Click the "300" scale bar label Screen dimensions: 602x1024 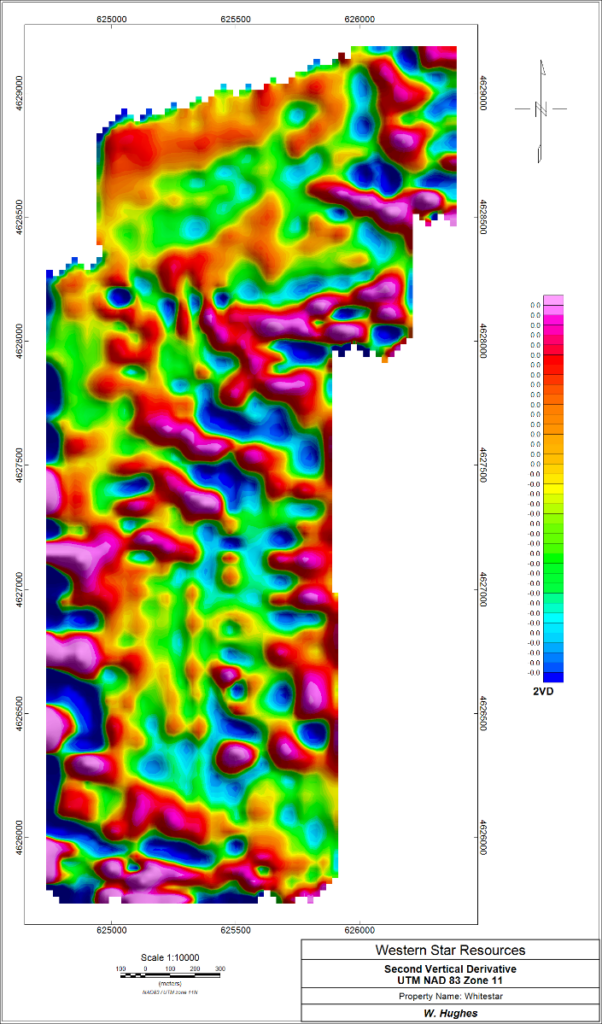[220, 968]
